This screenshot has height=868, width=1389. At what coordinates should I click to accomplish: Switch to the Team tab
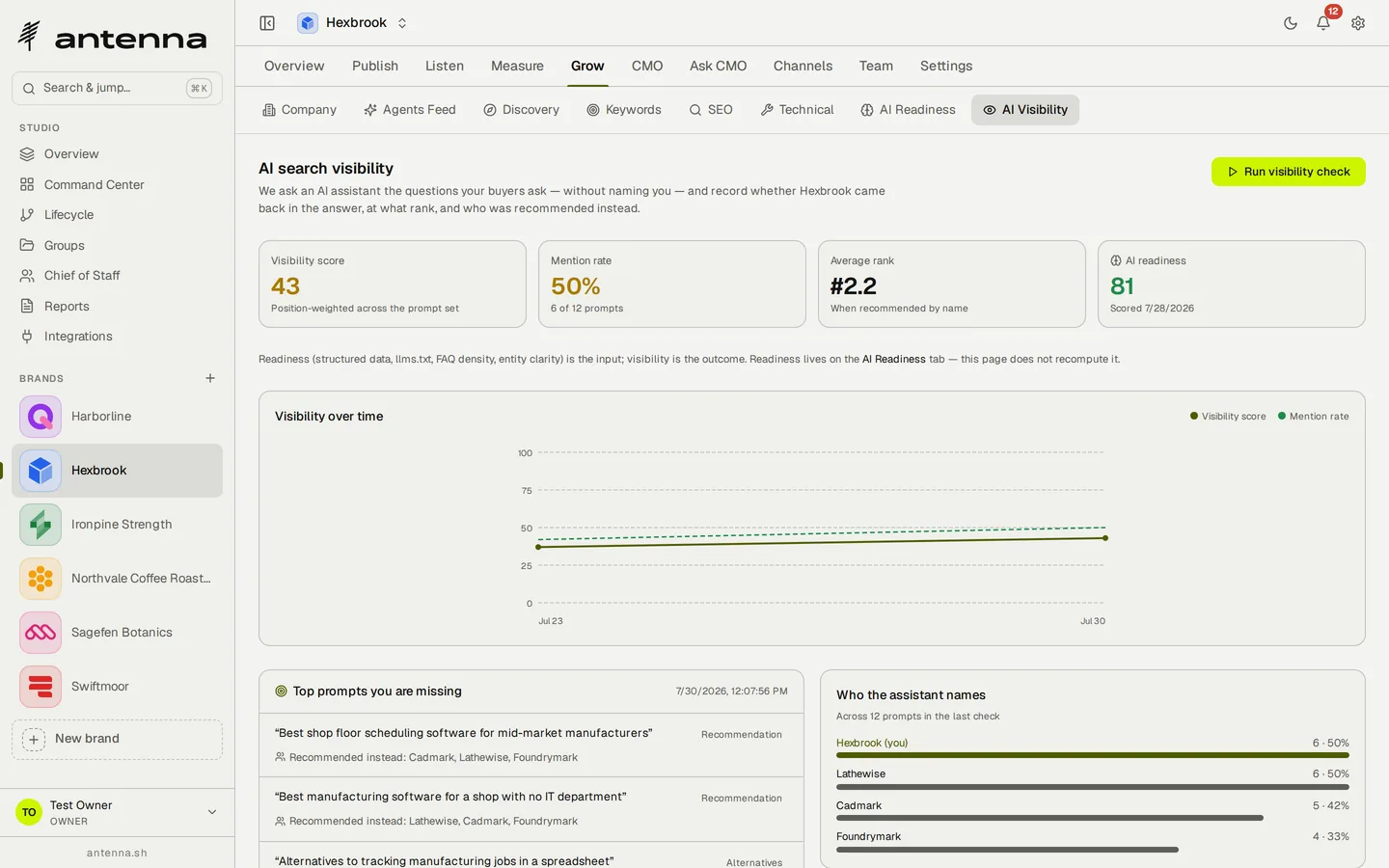click(x=876, y=66)
